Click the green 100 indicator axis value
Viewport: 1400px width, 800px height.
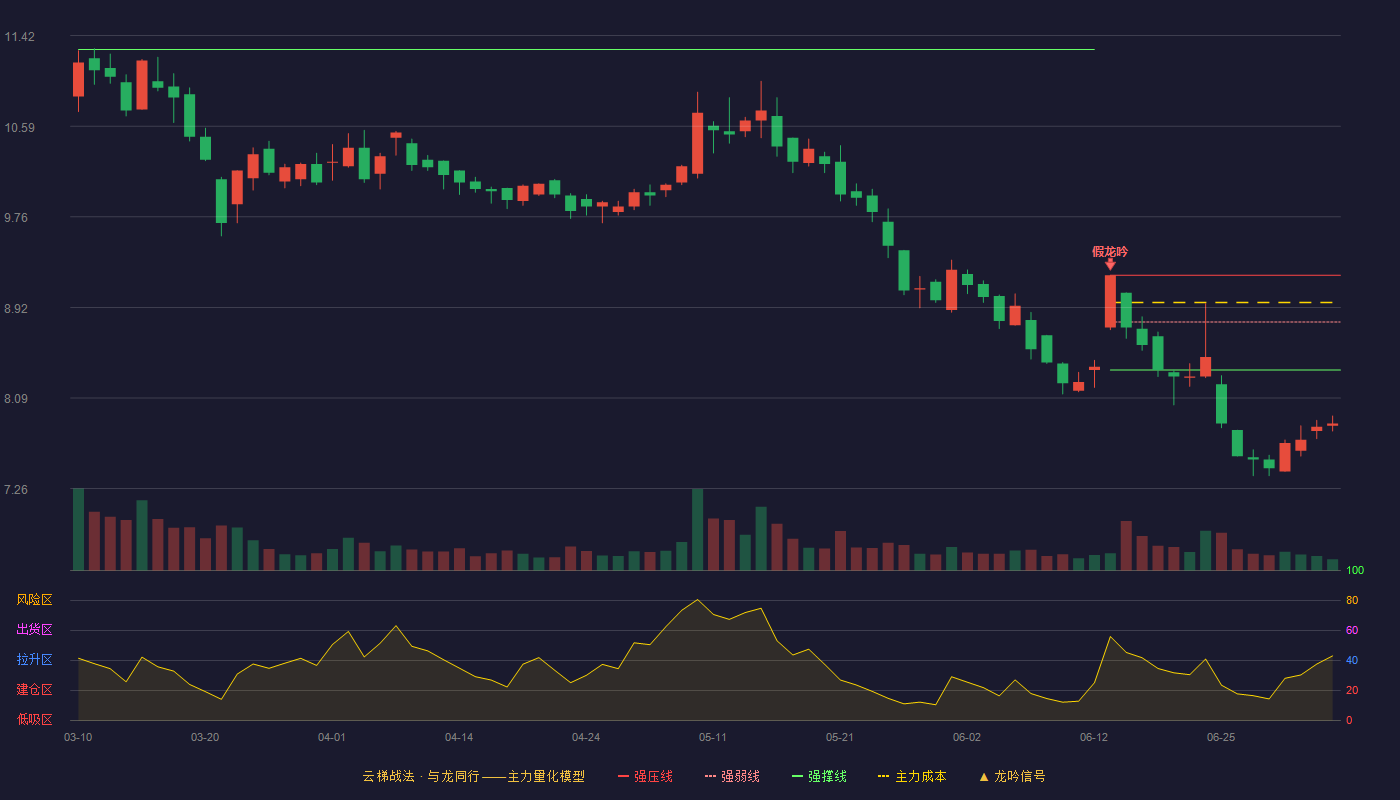1355,570
